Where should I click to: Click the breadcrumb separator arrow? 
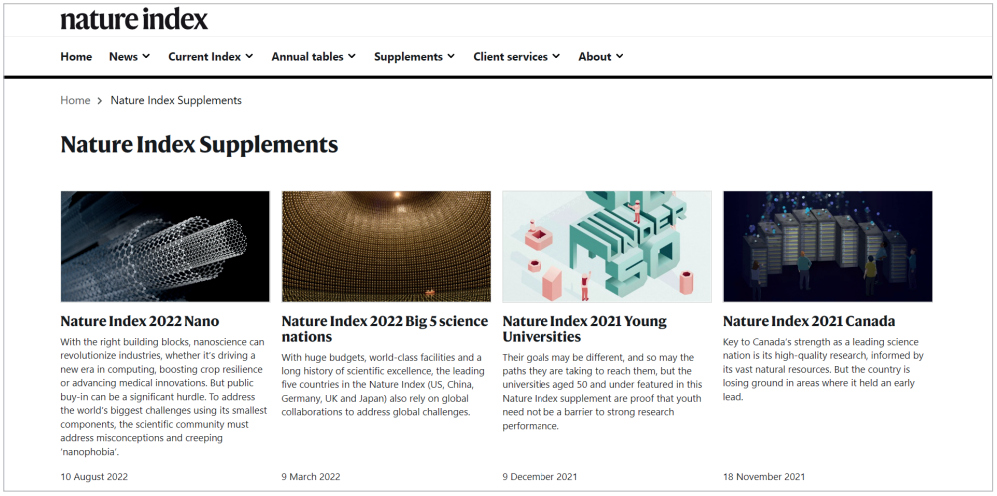point(100,100)
